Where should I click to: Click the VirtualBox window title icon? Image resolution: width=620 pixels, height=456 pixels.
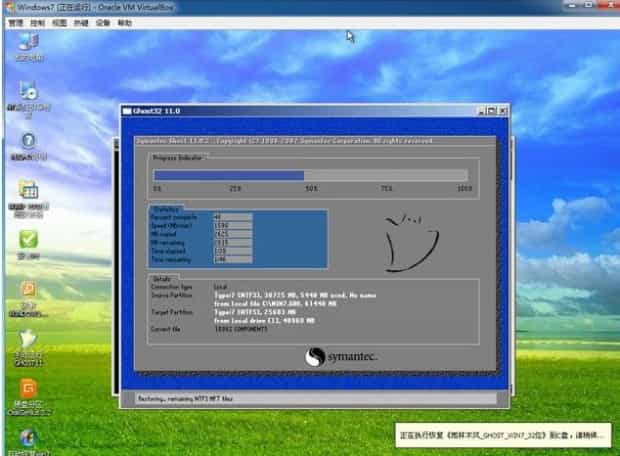click(x=8, y=7)
